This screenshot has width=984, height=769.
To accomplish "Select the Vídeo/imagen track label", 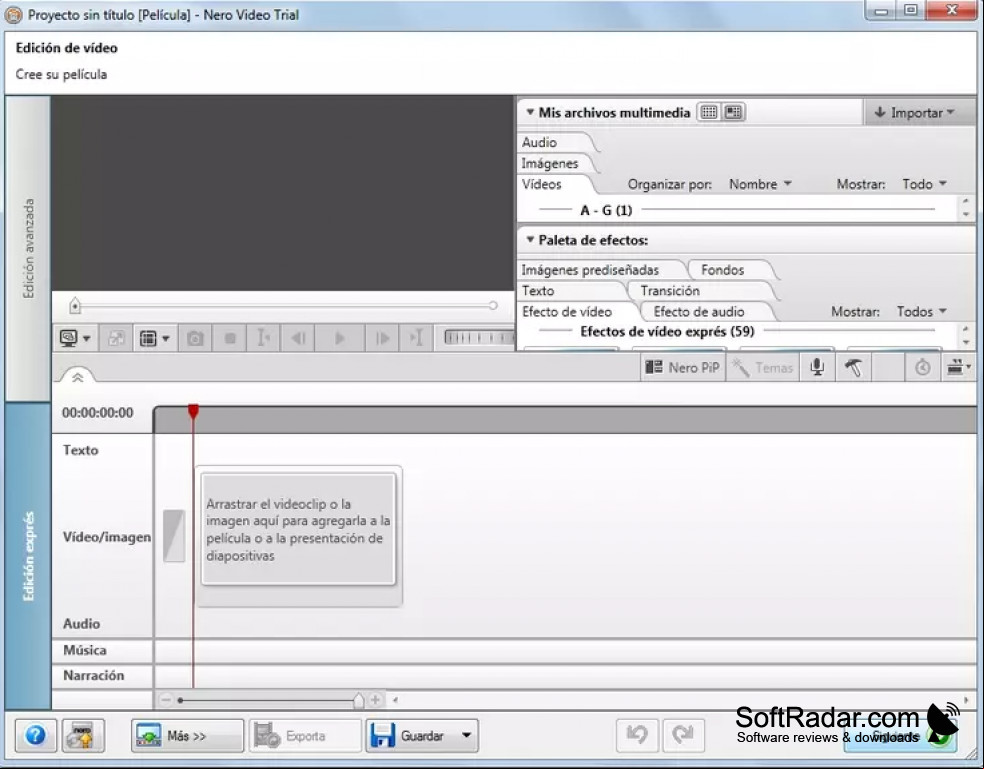I will [x=107, y=537].
